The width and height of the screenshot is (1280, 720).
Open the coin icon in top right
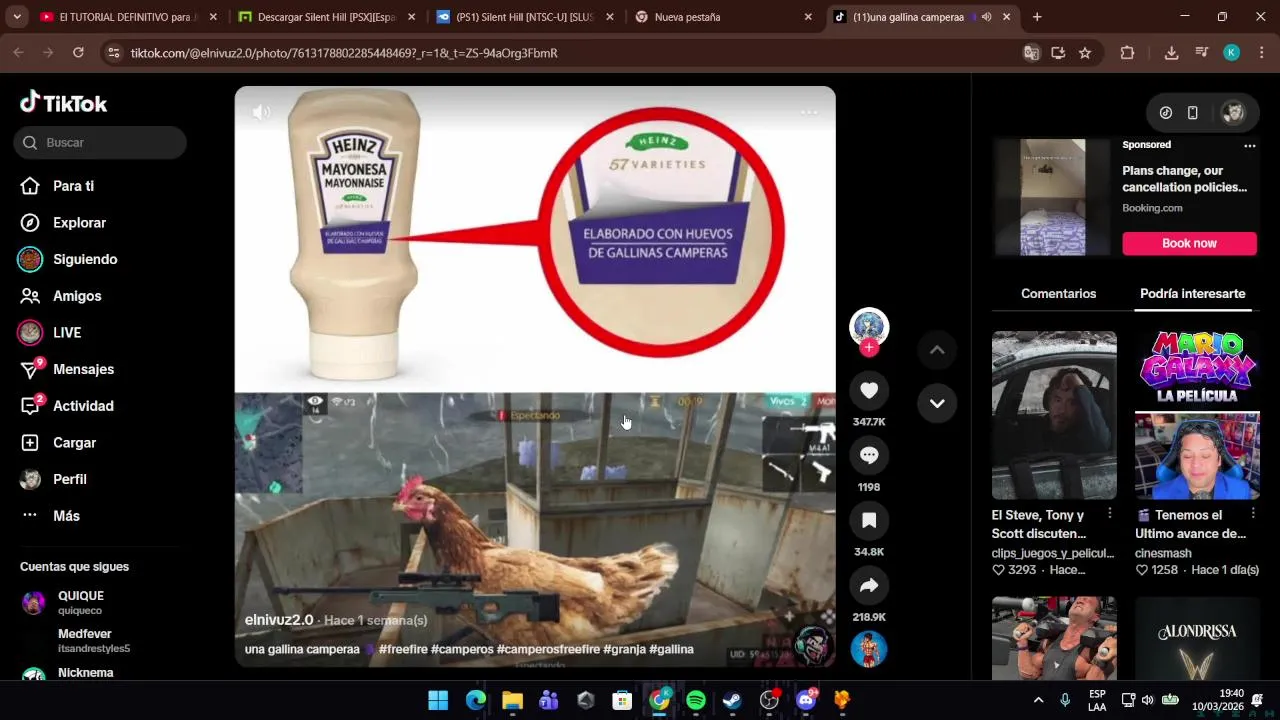pos(1166,113)
